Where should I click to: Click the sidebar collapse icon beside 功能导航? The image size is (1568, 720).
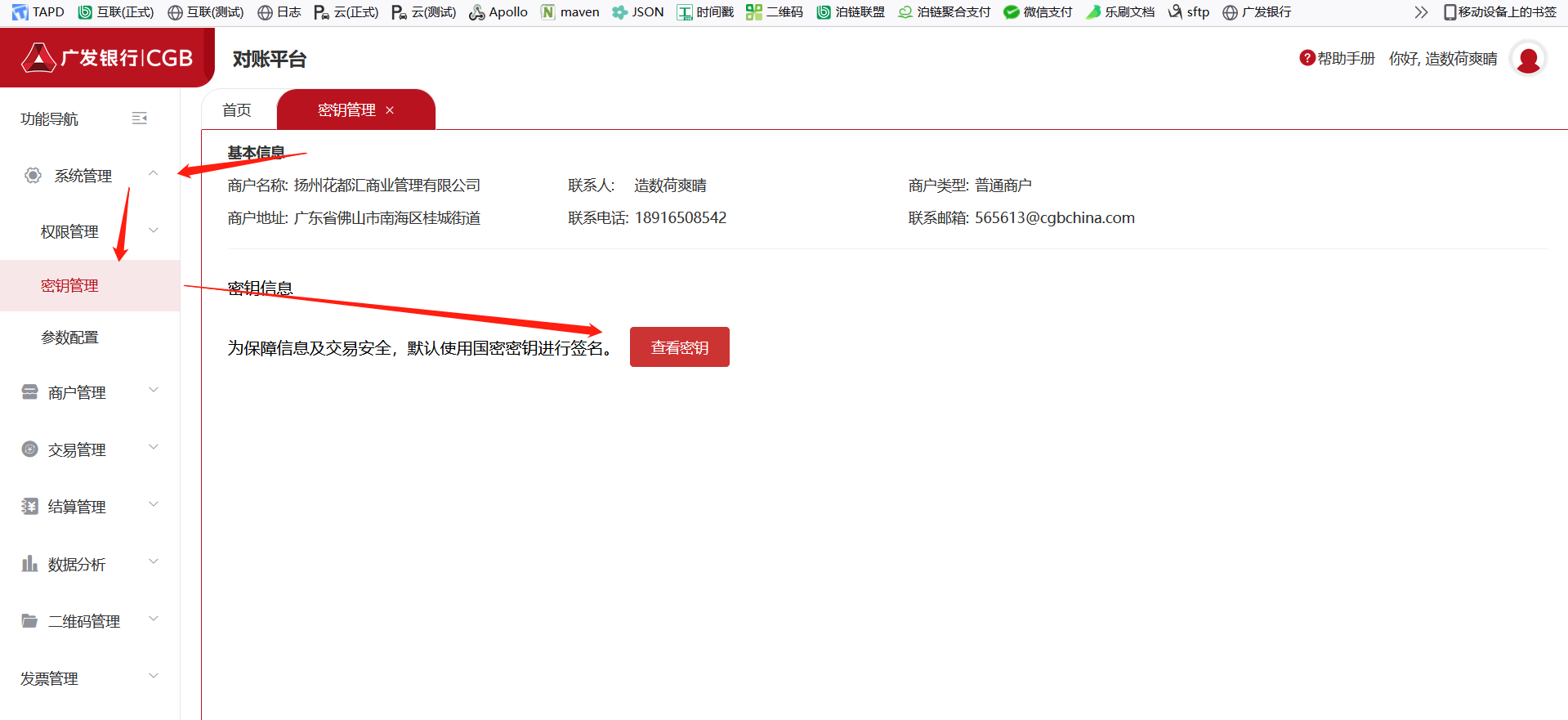[x=140, y=119]
